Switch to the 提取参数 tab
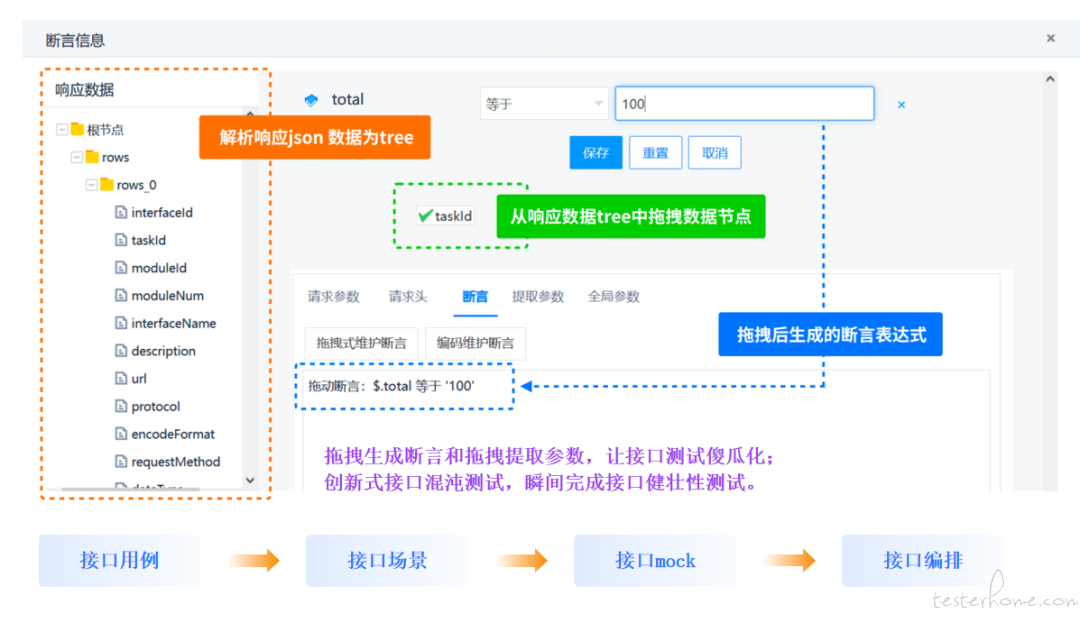 point(538,296)
